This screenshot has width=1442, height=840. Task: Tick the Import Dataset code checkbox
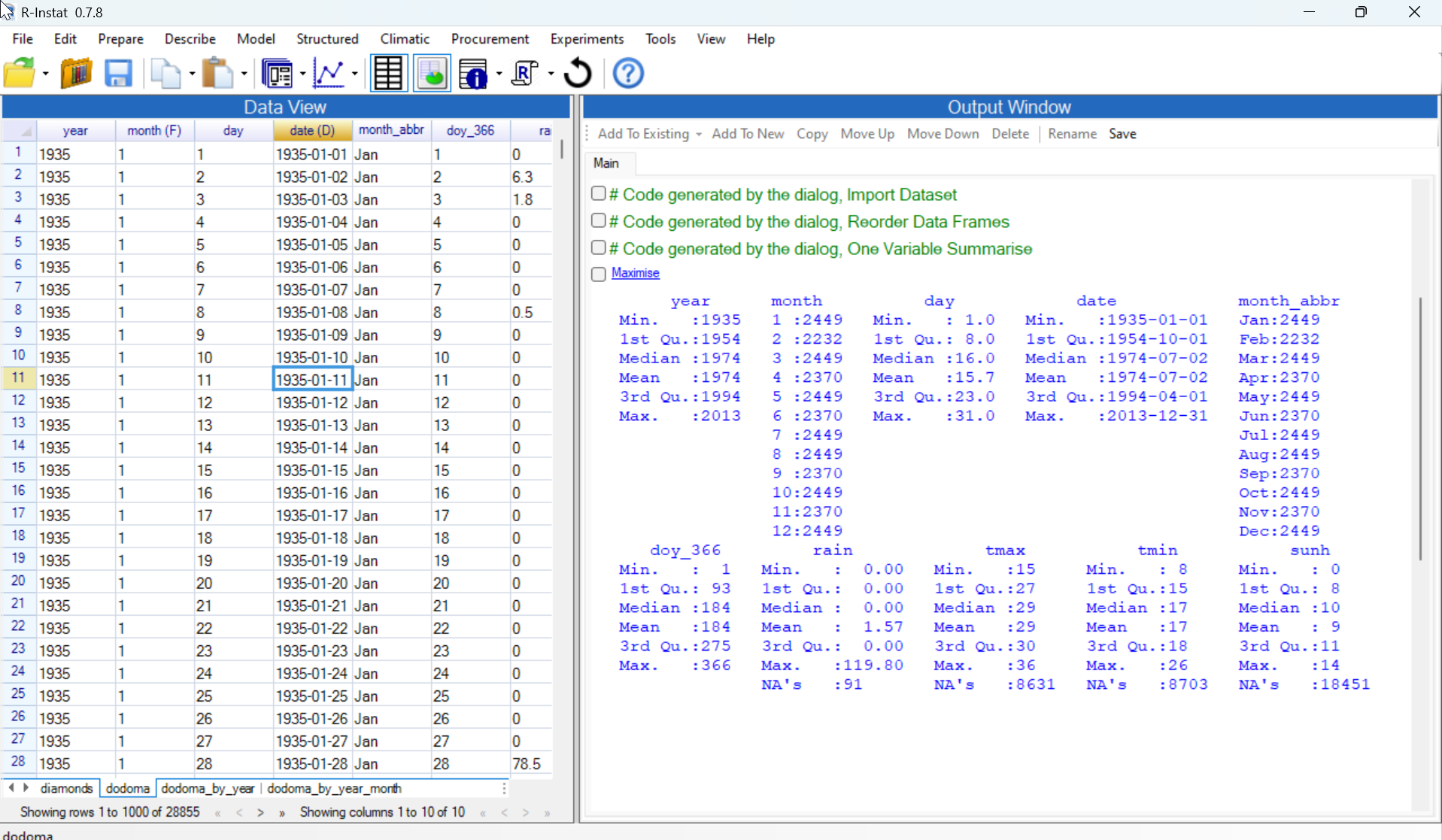(599, 194)
